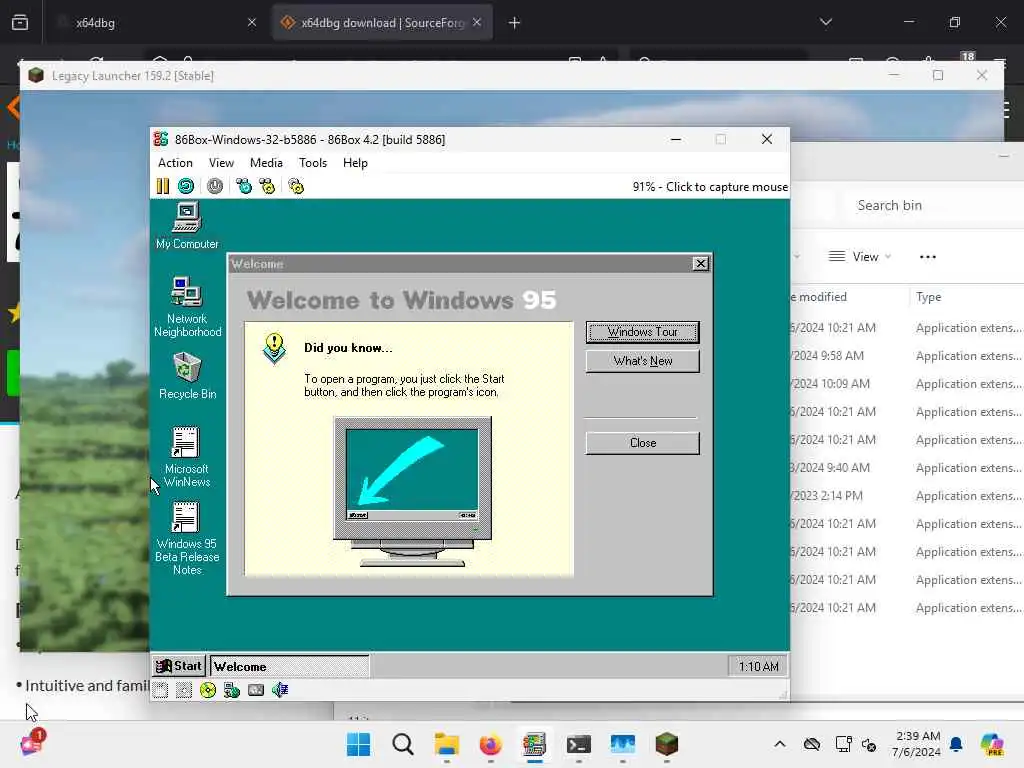Select the Recycle Bin desktop icon
Screen dimensions: 1024x768
187,376
